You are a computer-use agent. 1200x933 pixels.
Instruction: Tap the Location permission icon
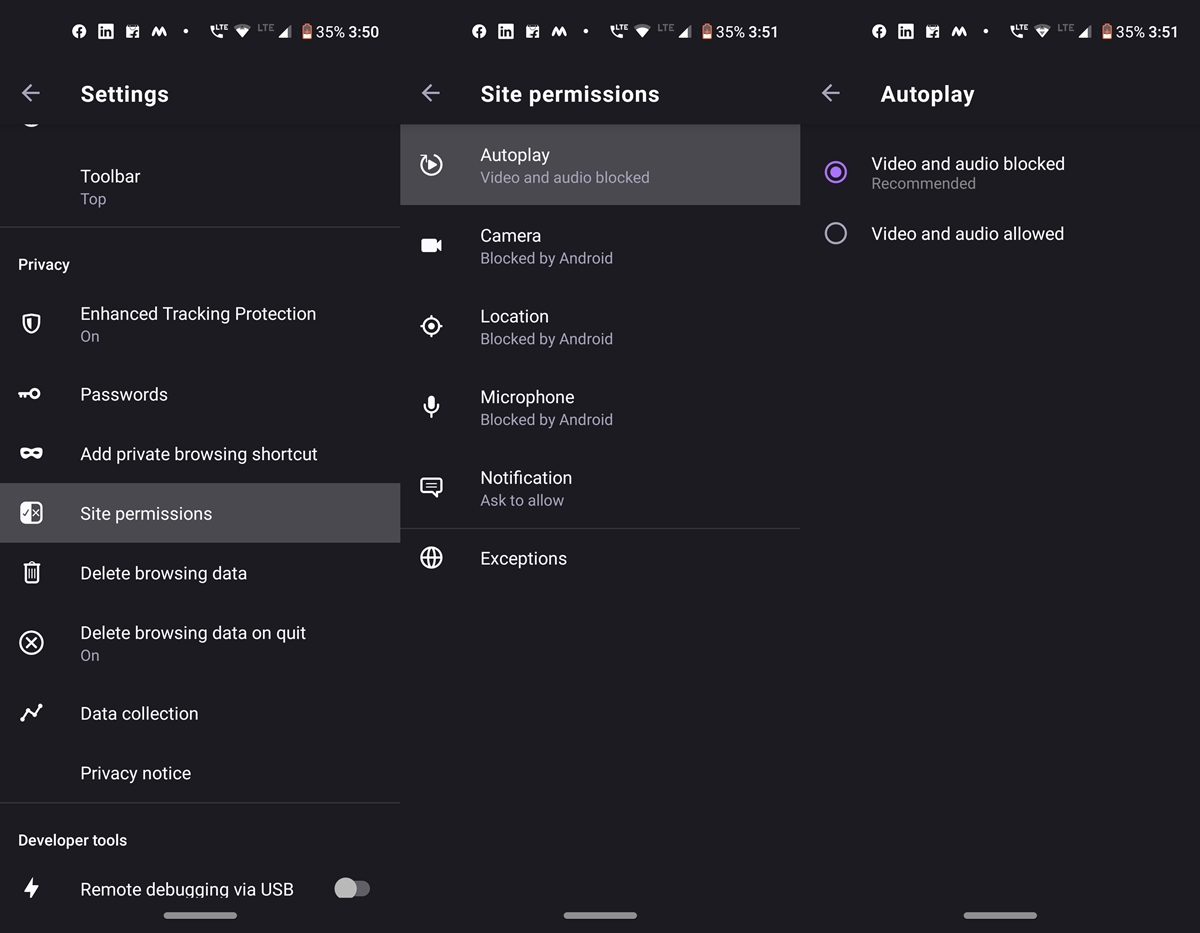(431, 326)
